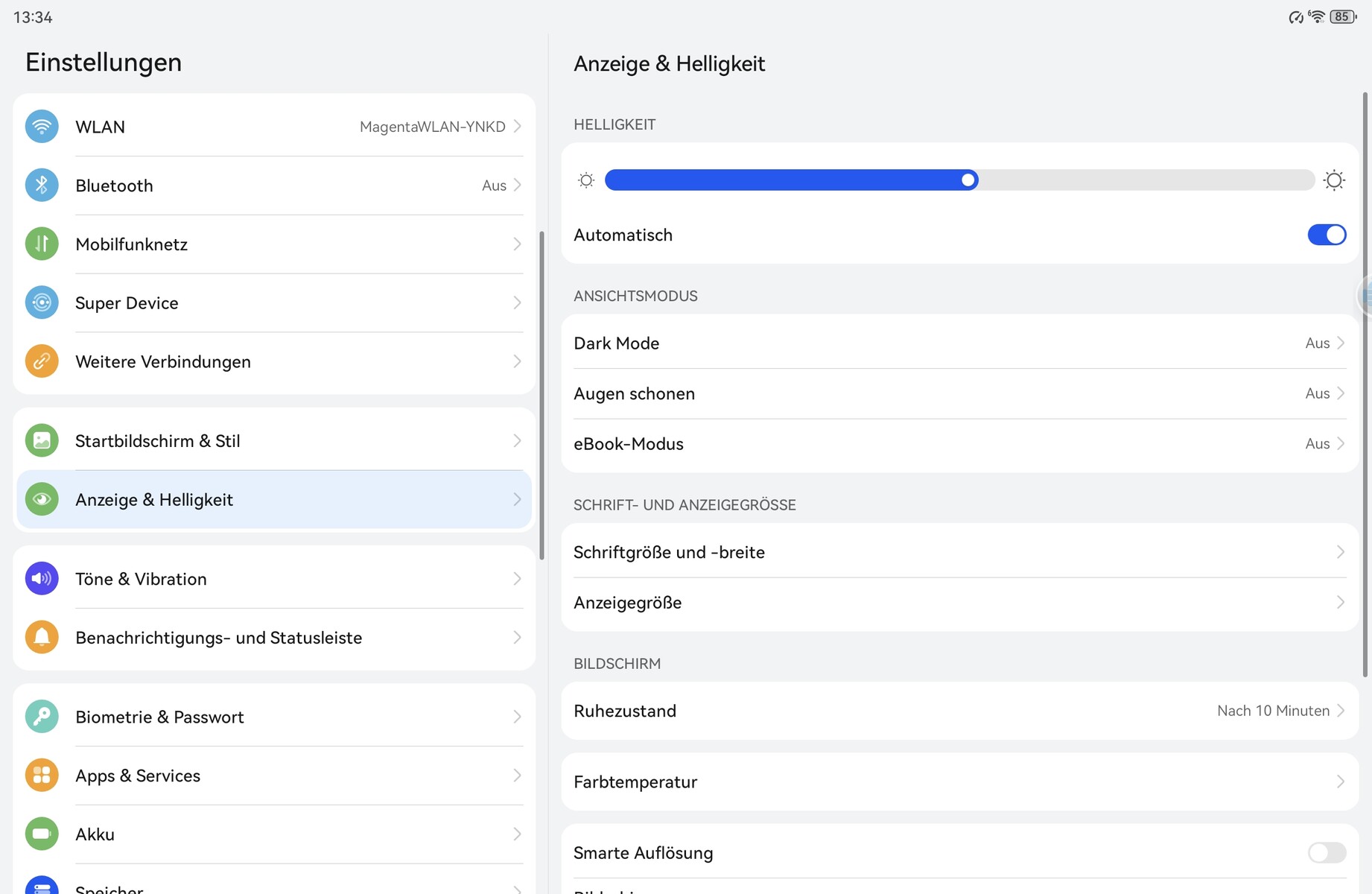1372x894 pixels.
Task: Tap the orange Weitere Verbindungen link icon
Action: click(42, 362)
